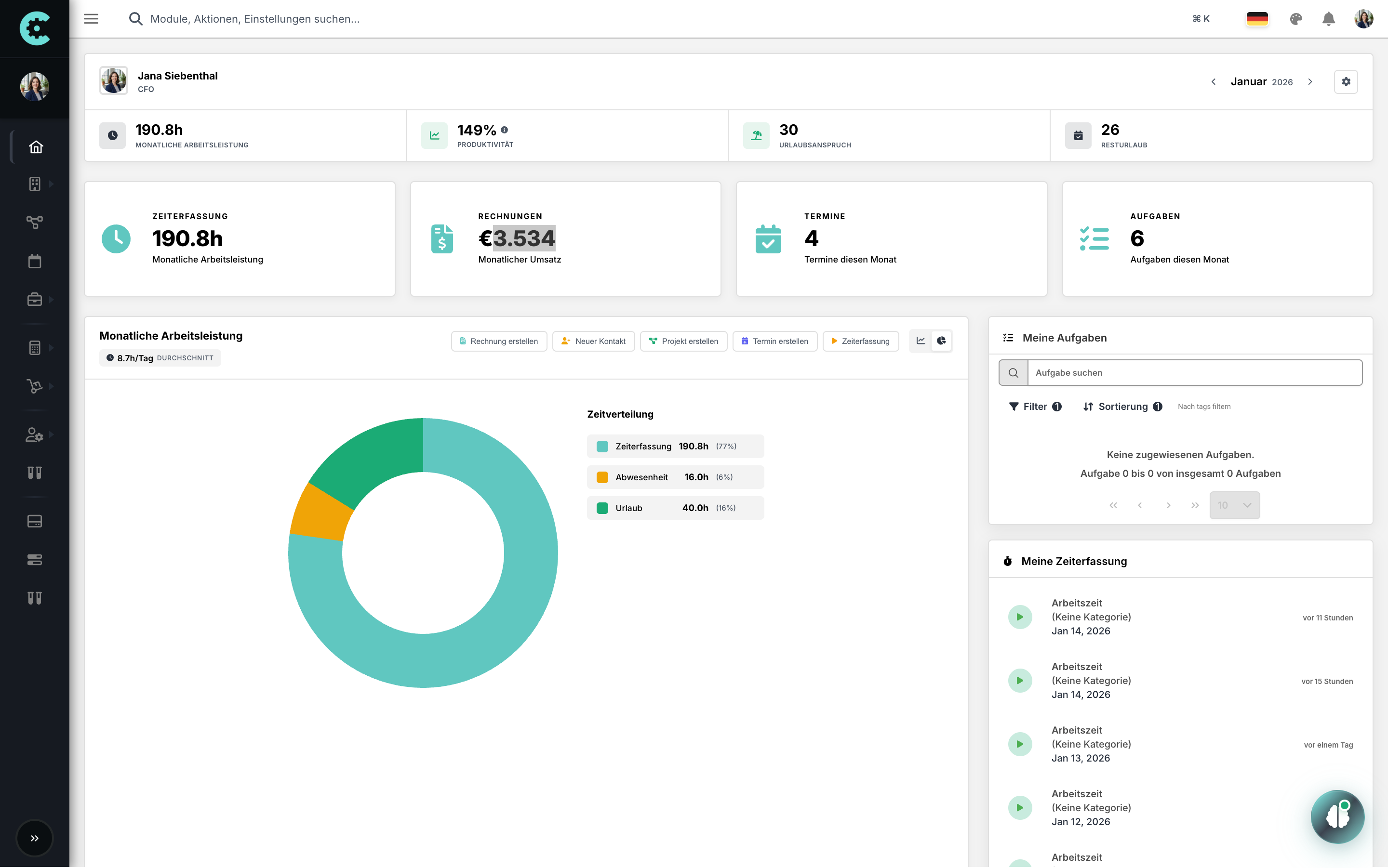The height and width of the screenshot is (868, 1388).
Task: Open the global search with the magnifier icon
Action: point(136,18)
